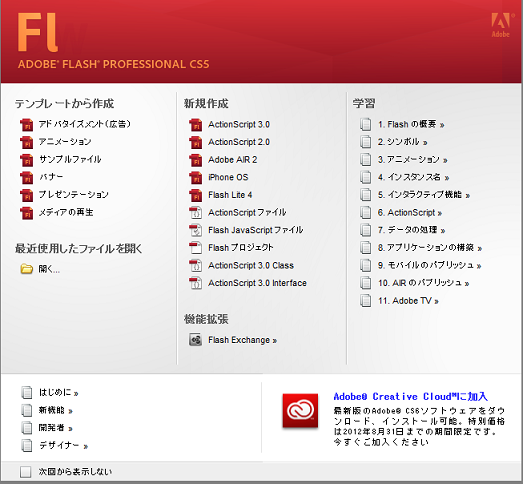Click the page icon beside 11. Adobe TV
Screen dimensions: 523x484
tap(366, 301)
